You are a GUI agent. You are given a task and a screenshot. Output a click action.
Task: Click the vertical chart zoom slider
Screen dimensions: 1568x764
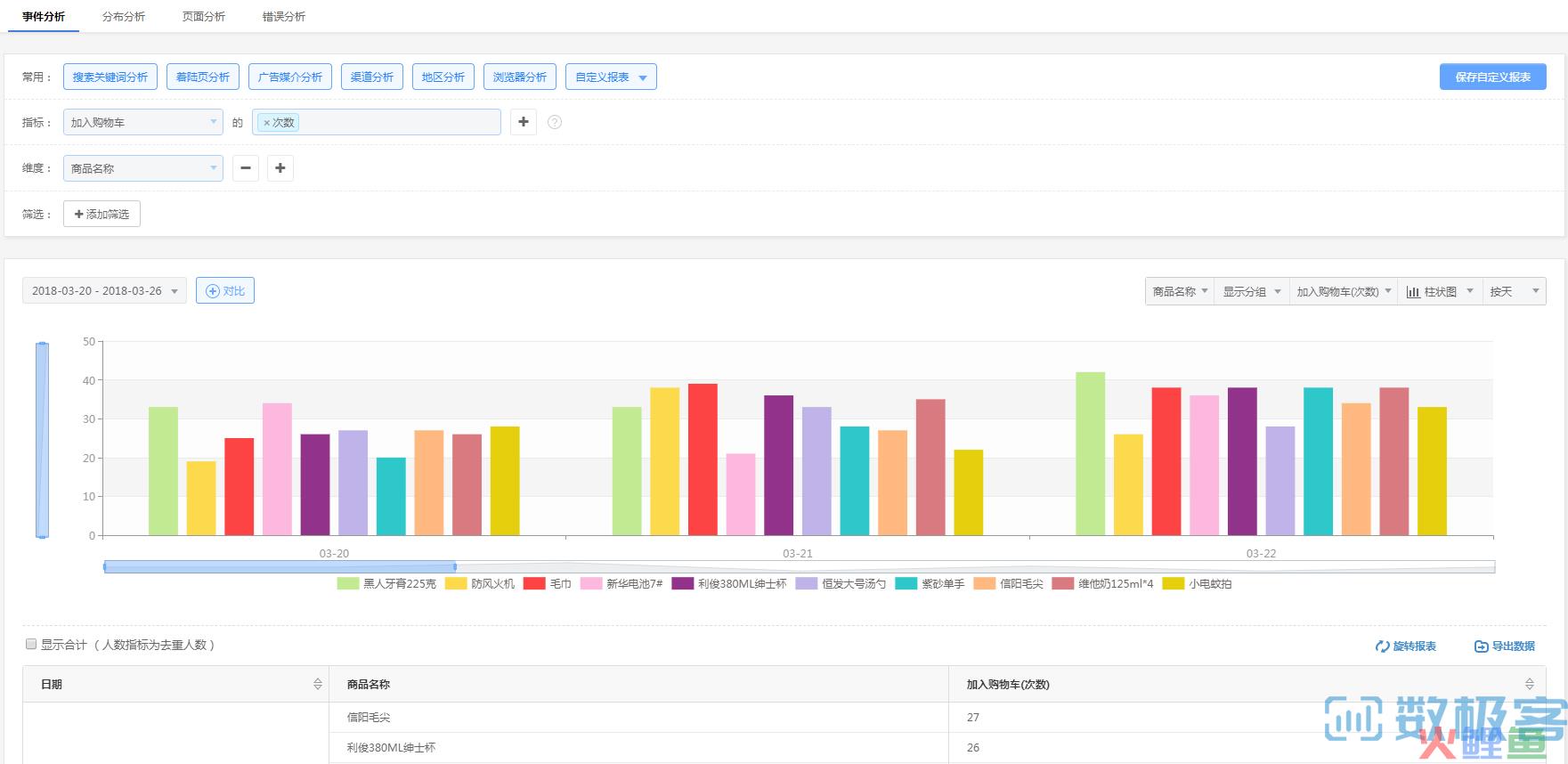click(x=42, y=440)
